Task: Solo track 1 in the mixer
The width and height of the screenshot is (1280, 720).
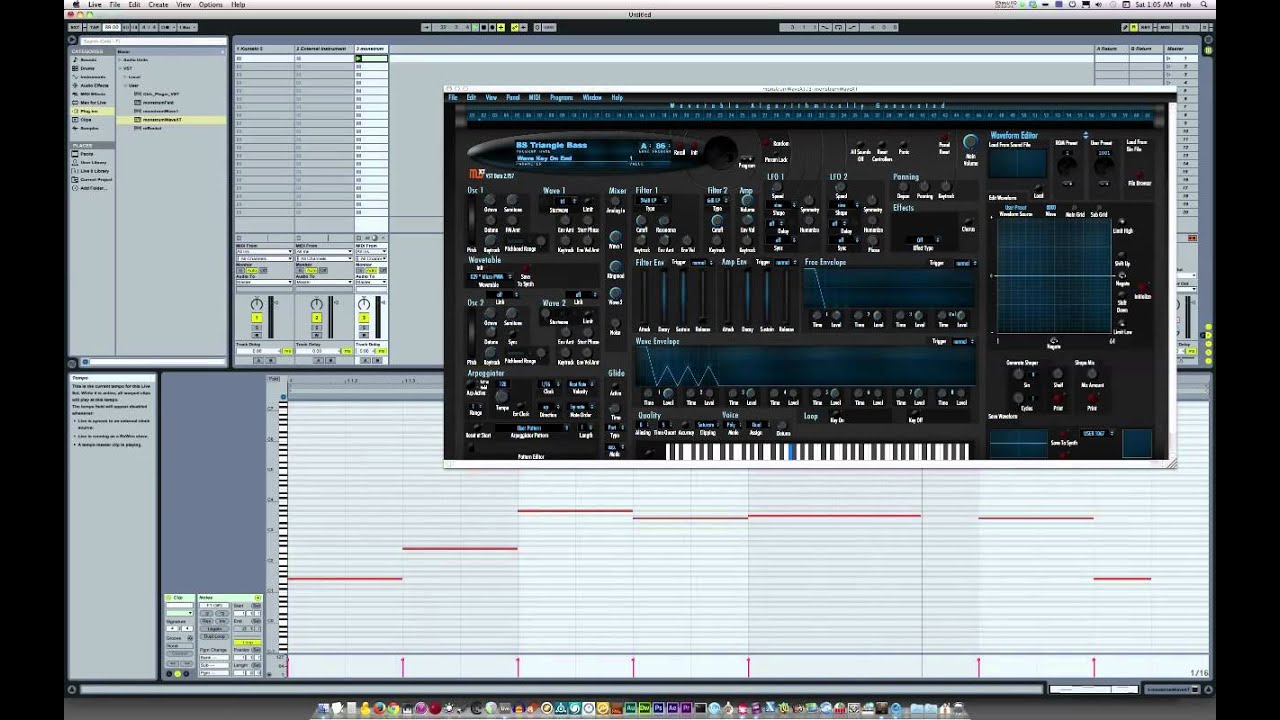Action: 257,327
